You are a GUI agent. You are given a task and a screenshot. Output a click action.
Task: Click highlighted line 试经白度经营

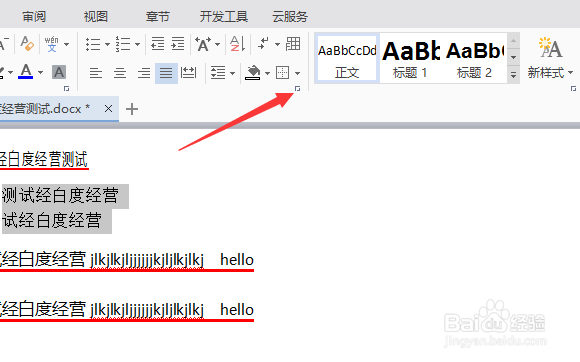click(52, 220)
